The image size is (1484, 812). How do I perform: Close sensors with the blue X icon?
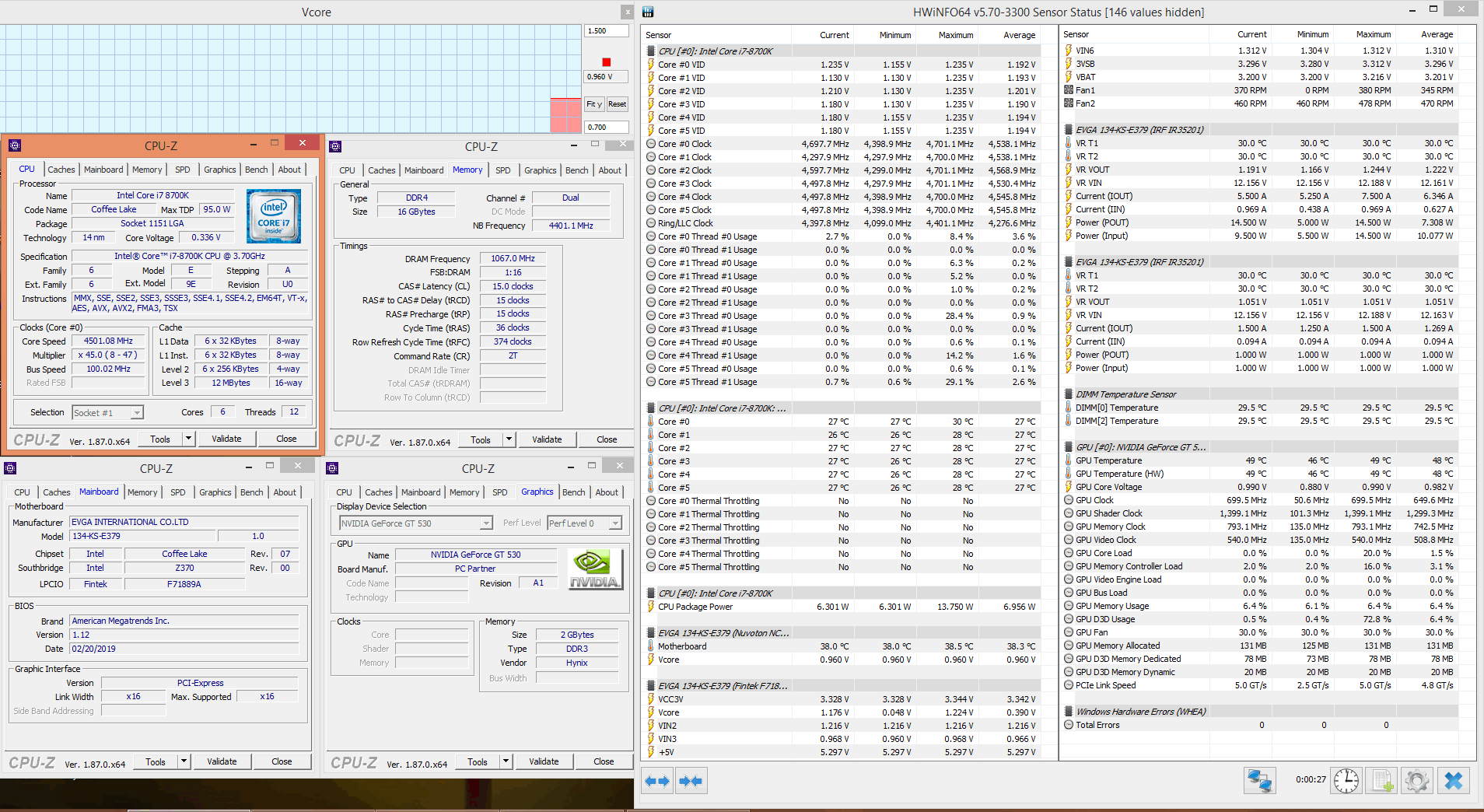point(1453,780)
